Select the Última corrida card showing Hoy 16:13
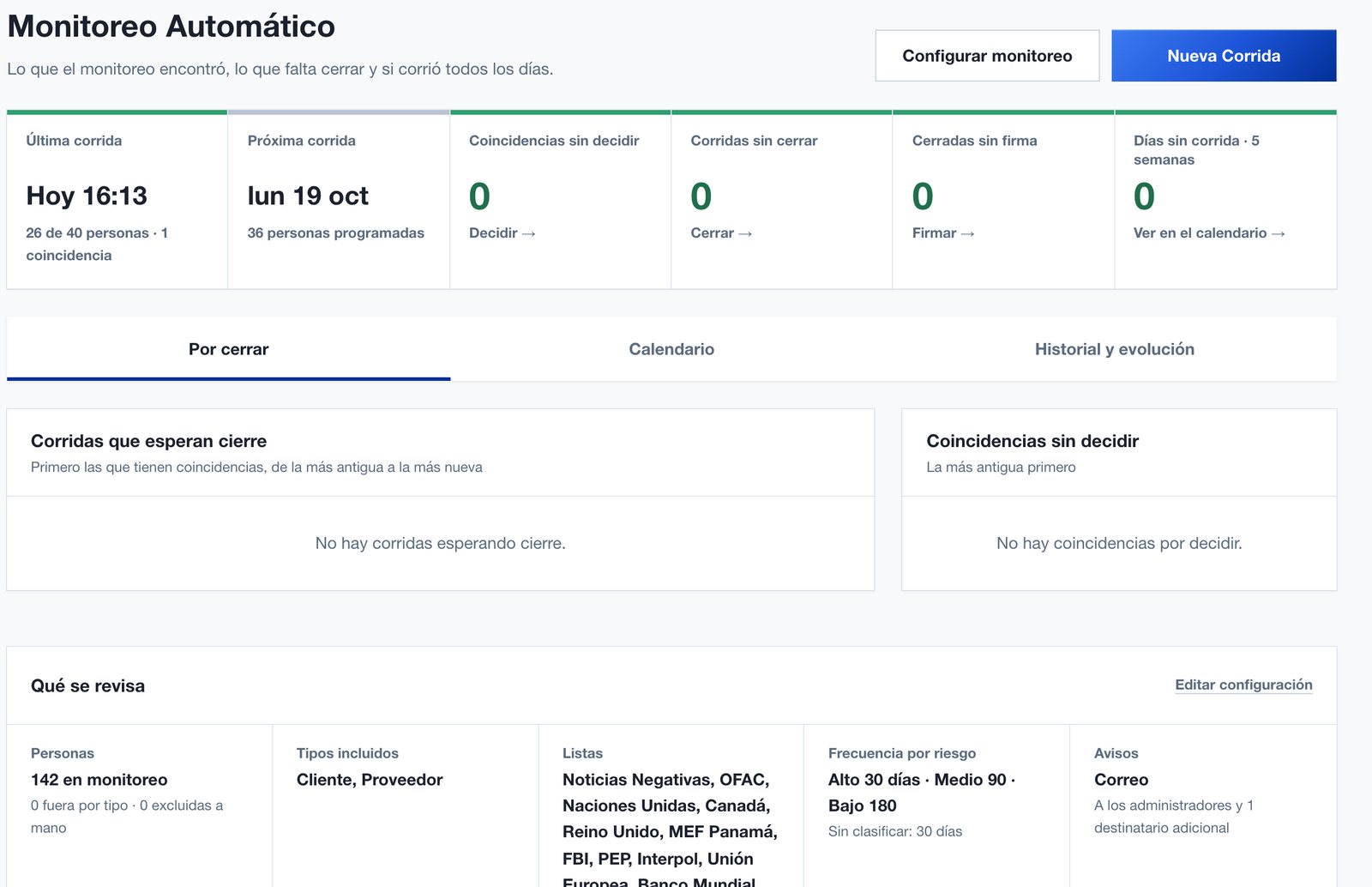Image resolution: width=1372 pixels, height=887 pixels. tap(117, 201)
